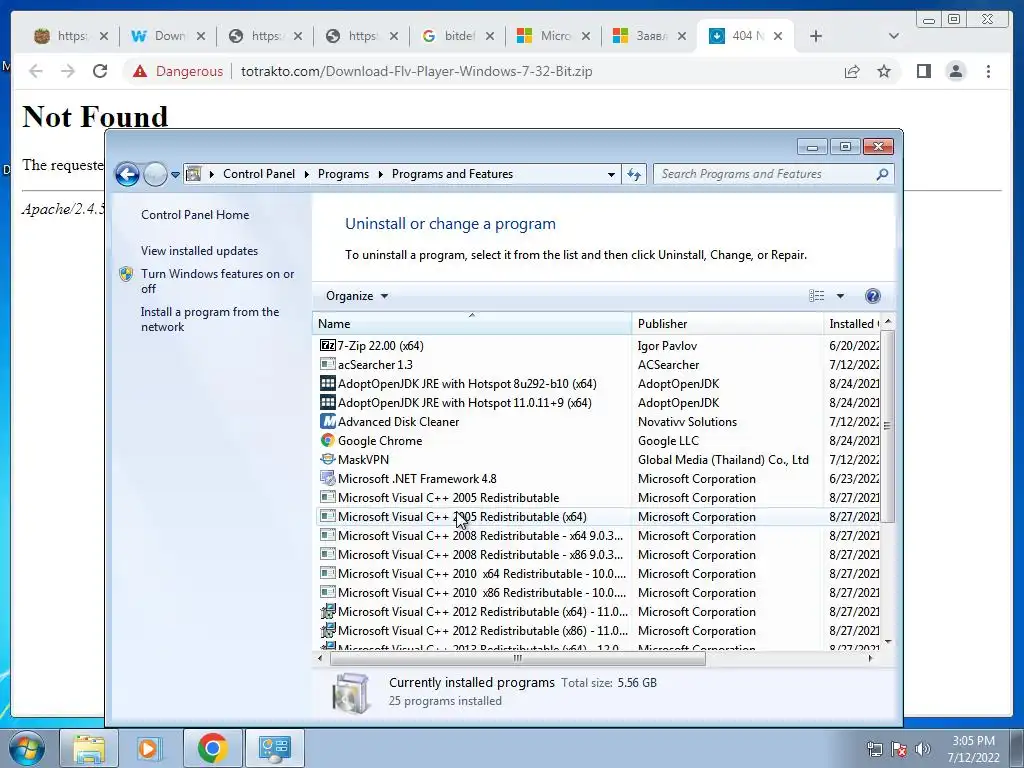
Task: Go back in Control Panel window
Action: coord(127,174)
